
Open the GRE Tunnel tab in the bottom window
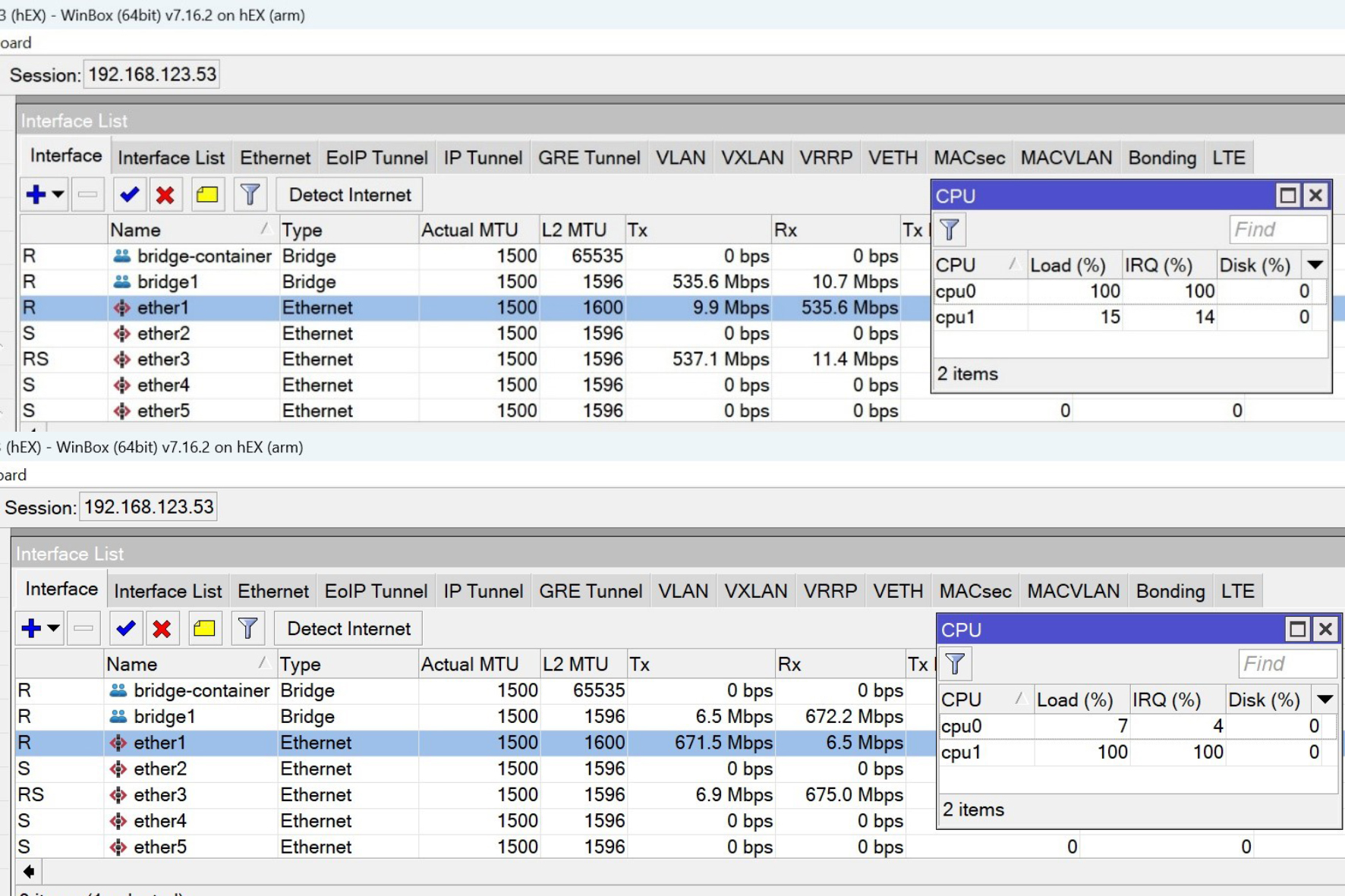click(591, 591)
